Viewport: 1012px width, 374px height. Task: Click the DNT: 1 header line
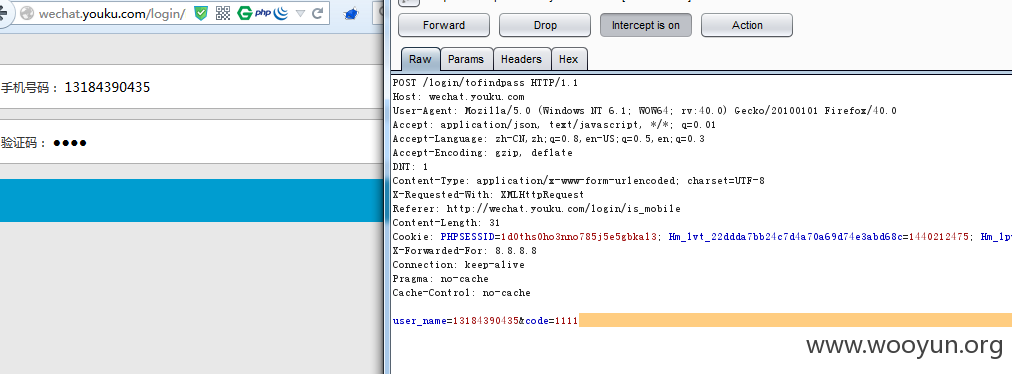coord(410,167)
